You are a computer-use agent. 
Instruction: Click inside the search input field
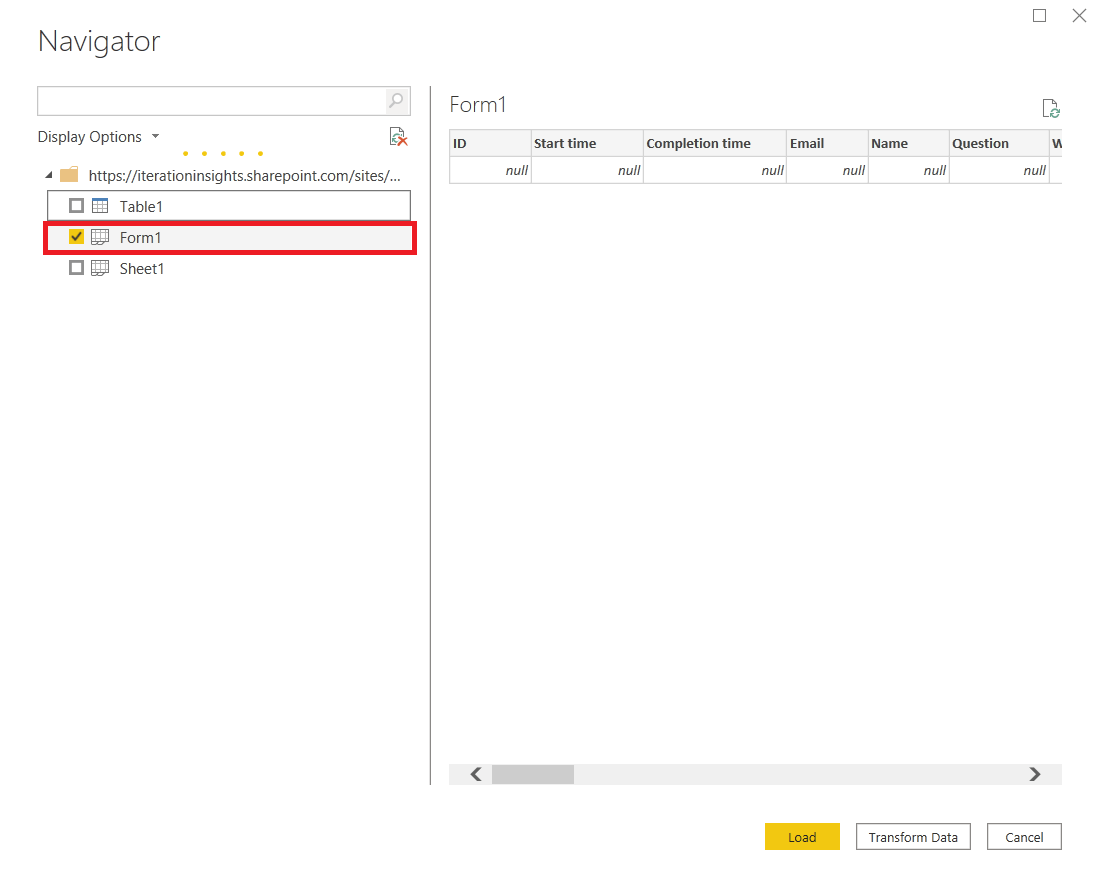click(200, 100)
